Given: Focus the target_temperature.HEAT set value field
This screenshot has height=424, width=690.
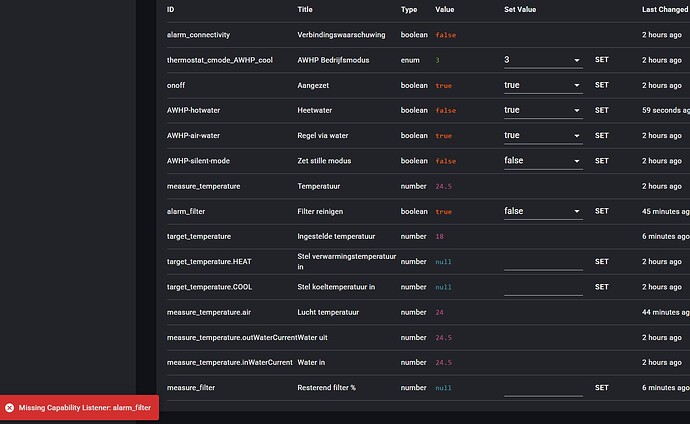Looking at the screenshot, I should [x=543, y=262].
